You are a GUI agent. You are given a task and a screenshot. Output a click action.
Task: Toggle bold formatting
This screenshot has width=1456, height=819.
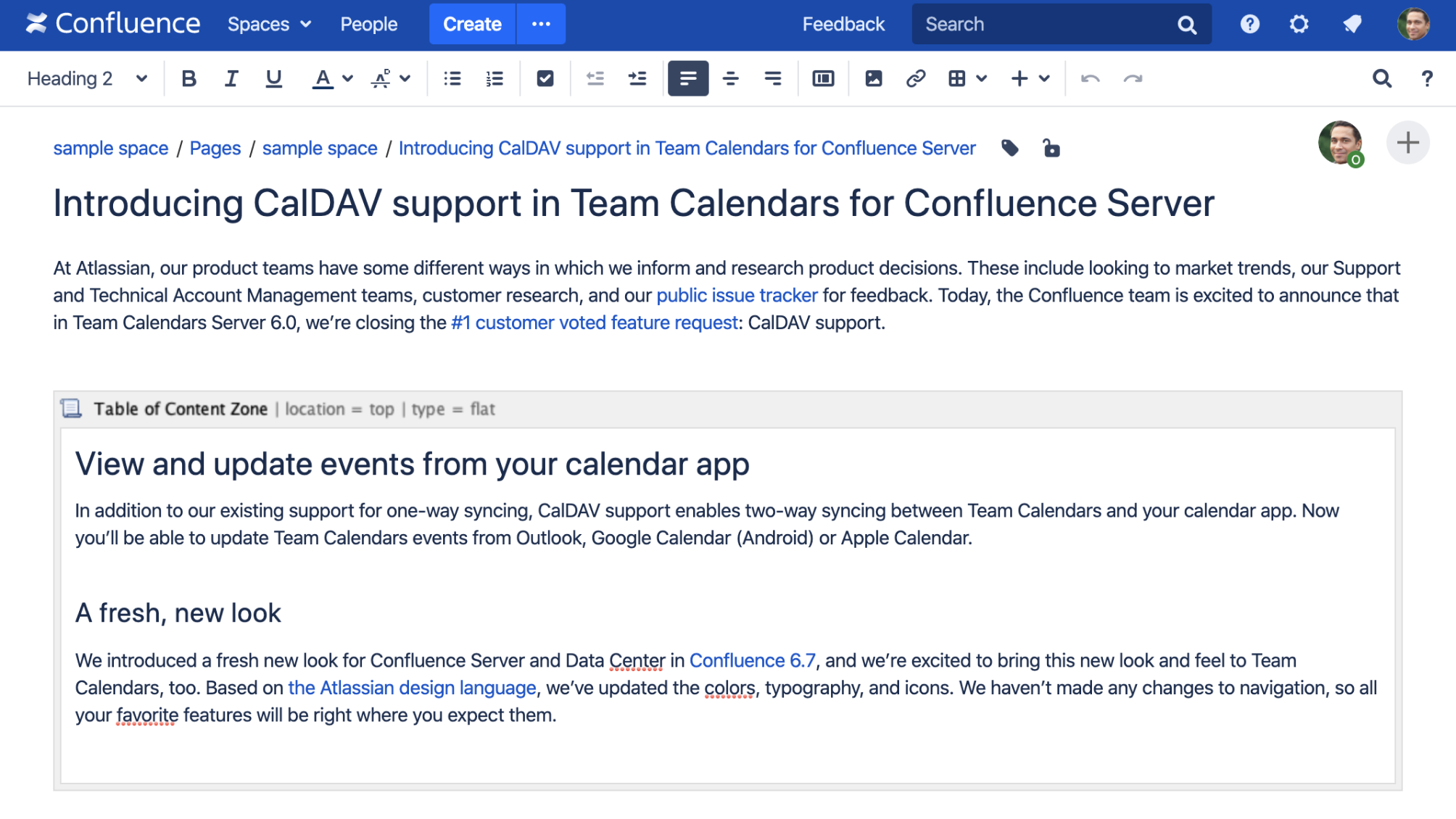click(189, 78)
